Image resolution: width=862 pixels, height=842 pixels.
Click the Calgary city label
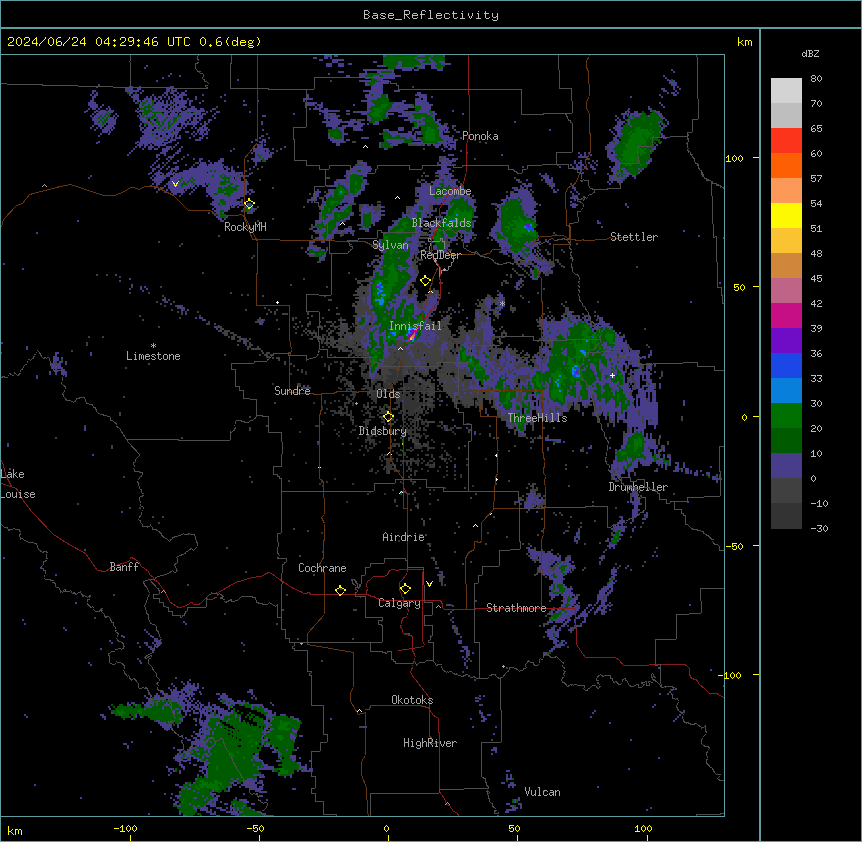pyautogui.click(x=399, y=603)
